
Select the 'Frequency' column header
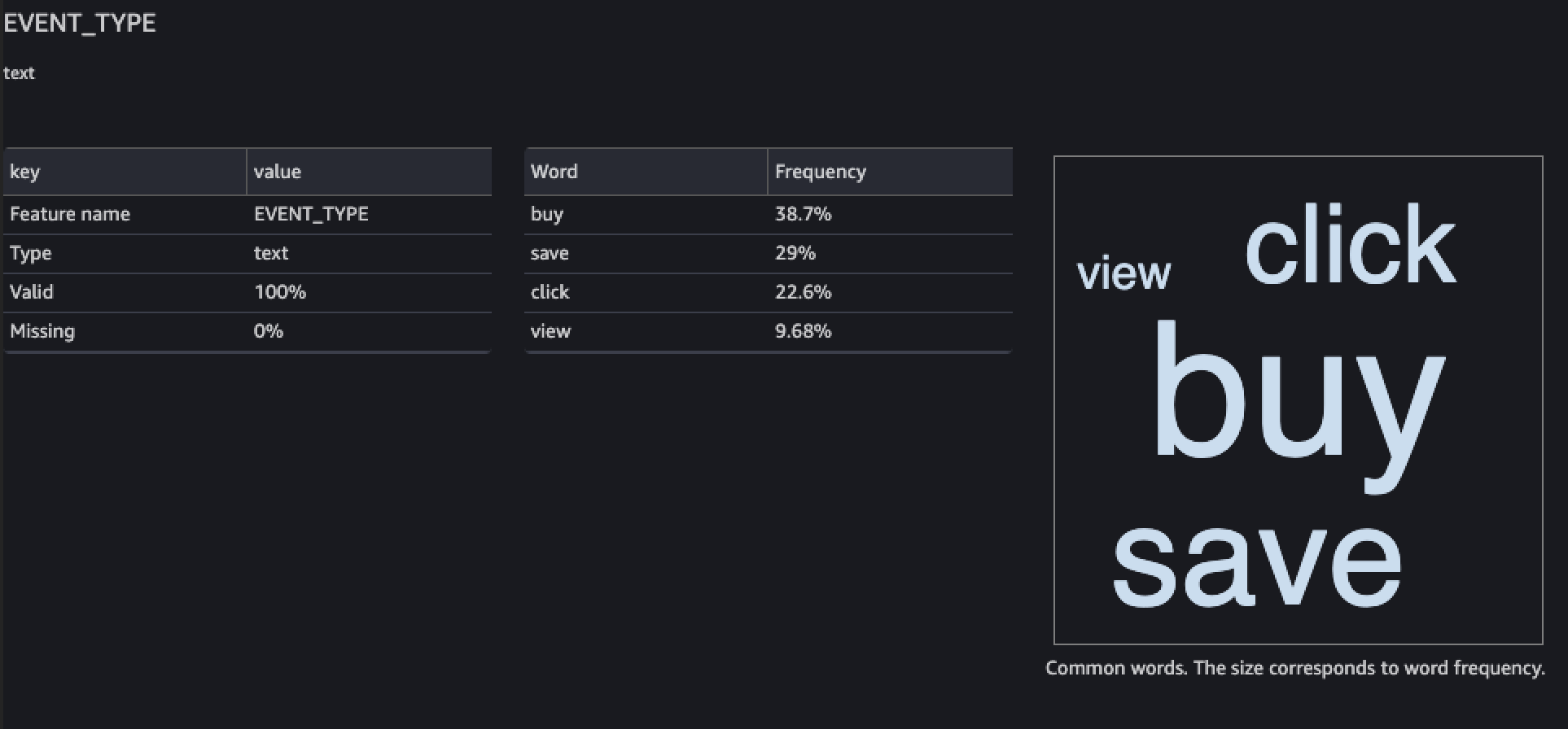821,172
